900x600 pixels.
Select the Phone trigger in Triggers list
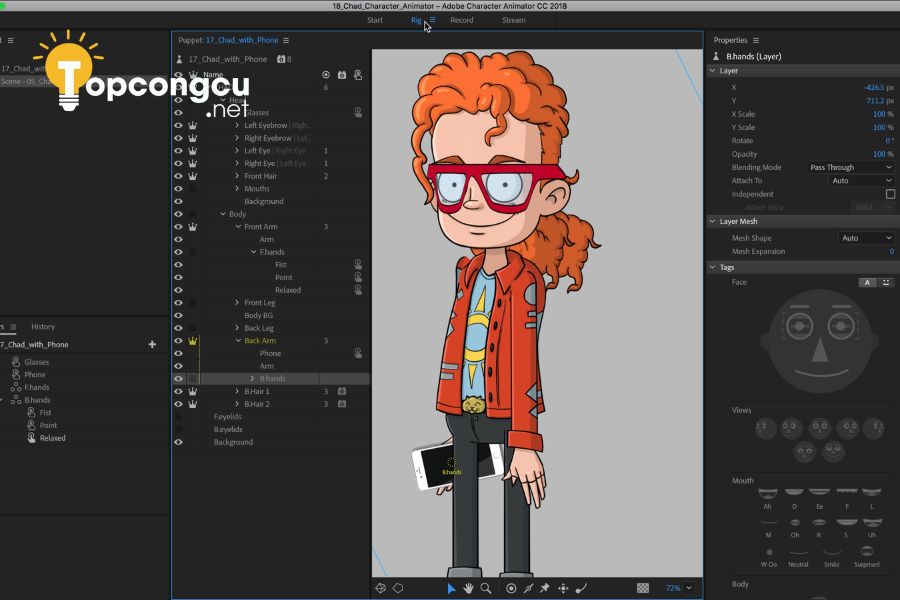(34, 374)
